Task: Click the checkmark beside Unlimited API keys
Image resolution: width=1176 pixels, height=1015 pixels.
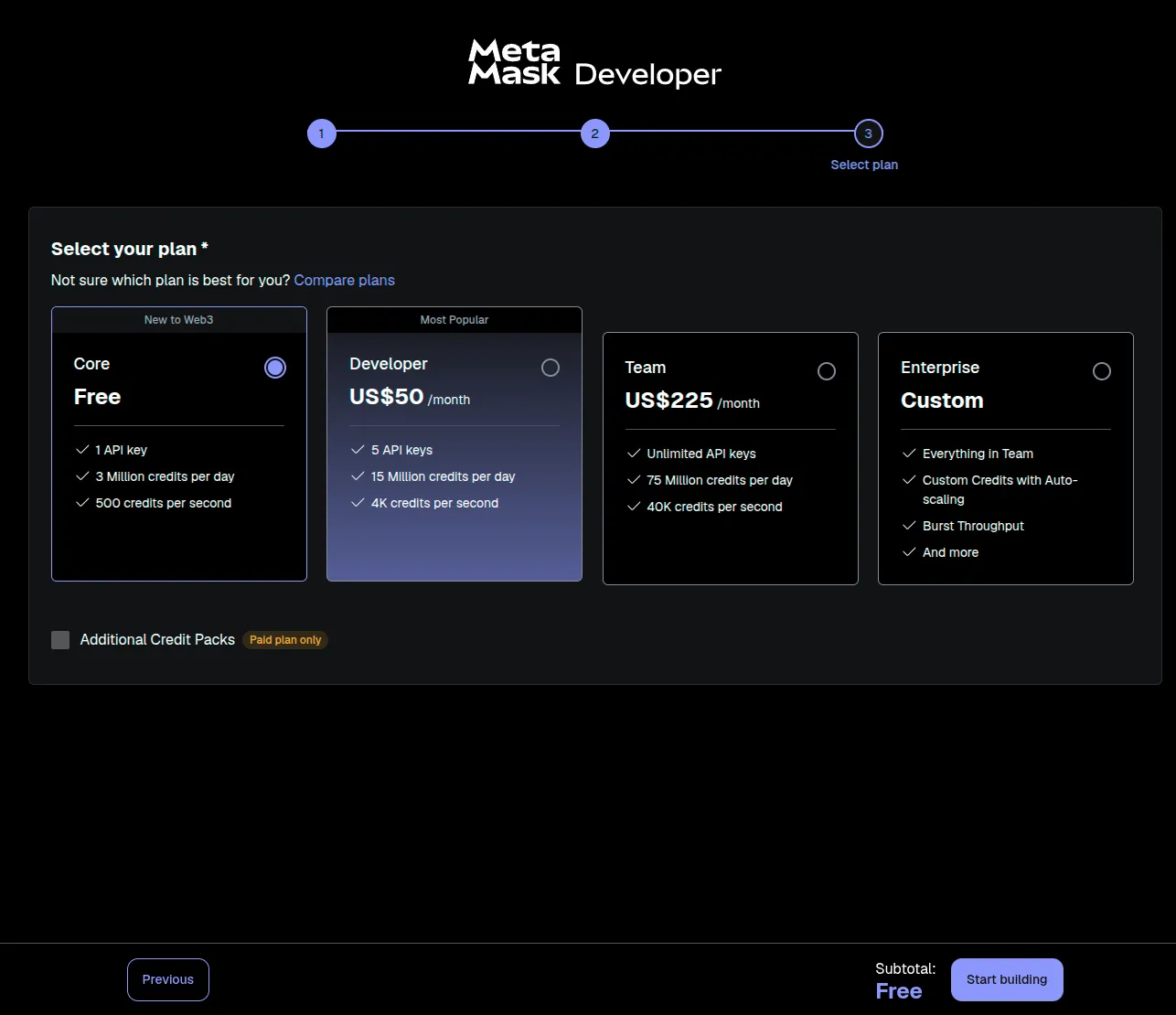Action: [633, 454]
